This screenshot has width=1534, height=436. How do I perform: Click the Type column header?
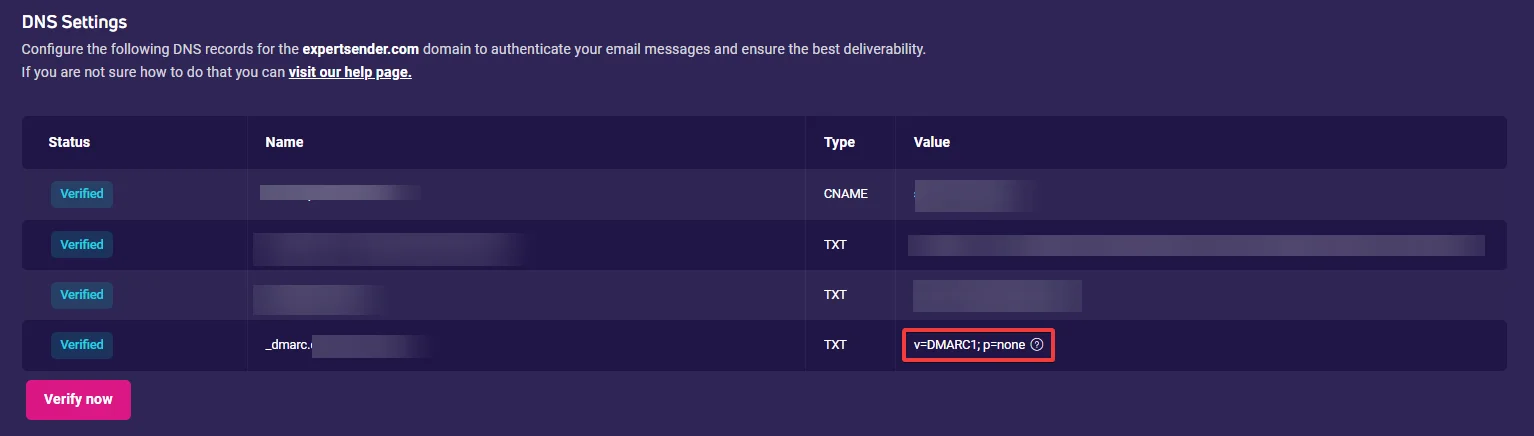839,142
